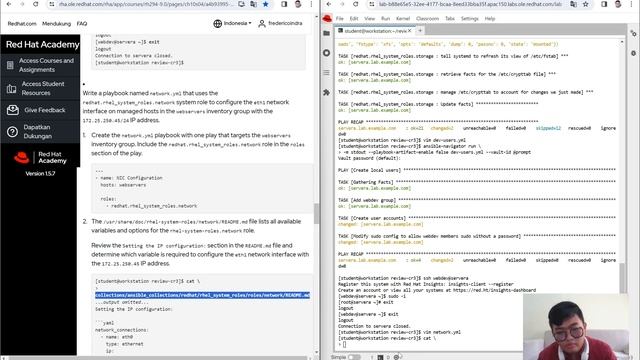This screenshot has width=640, height=360.
Task: Click the Student Resources building icon
Action: pos(11,88)
